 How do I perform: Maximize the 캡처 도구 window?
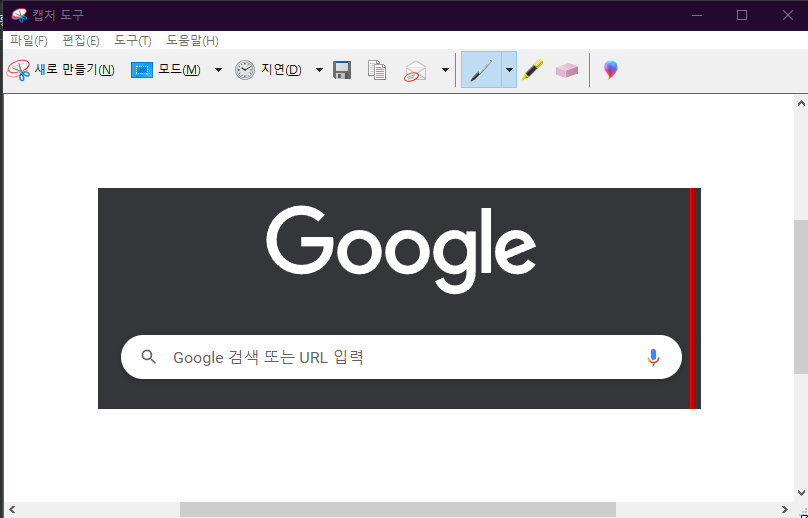point(742,15)
